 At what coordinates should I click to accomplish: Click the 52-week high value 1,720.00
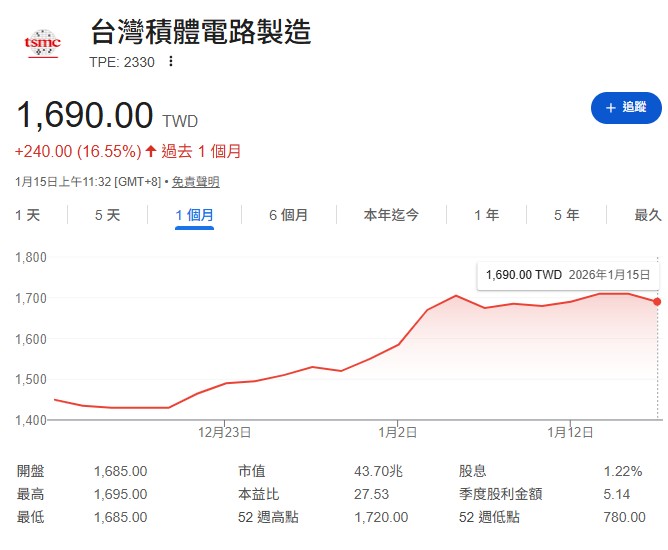click(x=381, y=517)
